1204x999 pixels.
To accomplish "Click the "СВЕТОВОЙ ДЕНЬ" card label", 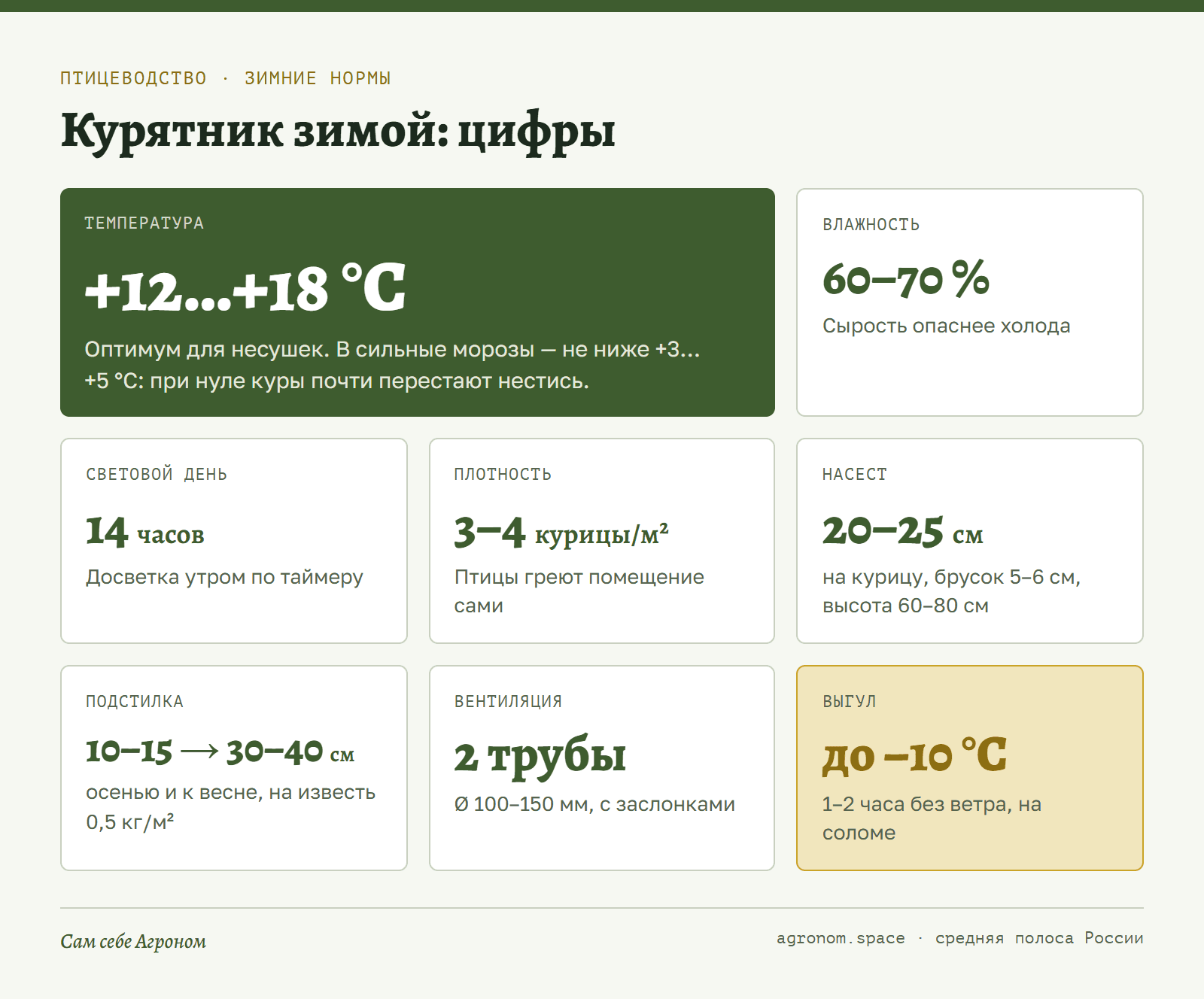I will point(157,475).
